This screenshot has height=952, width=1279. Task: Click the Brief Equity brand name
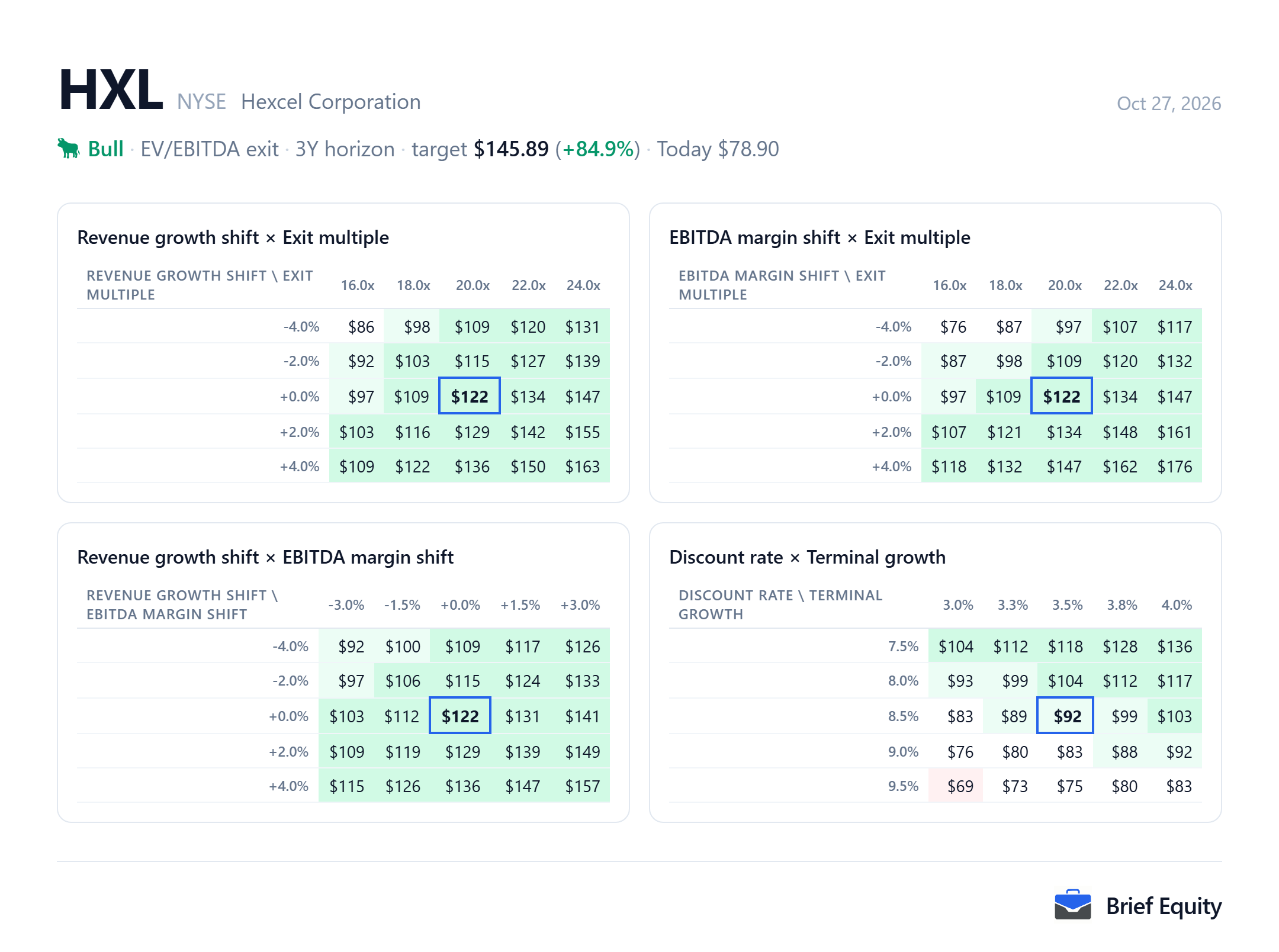click(x=1164, y=906)
